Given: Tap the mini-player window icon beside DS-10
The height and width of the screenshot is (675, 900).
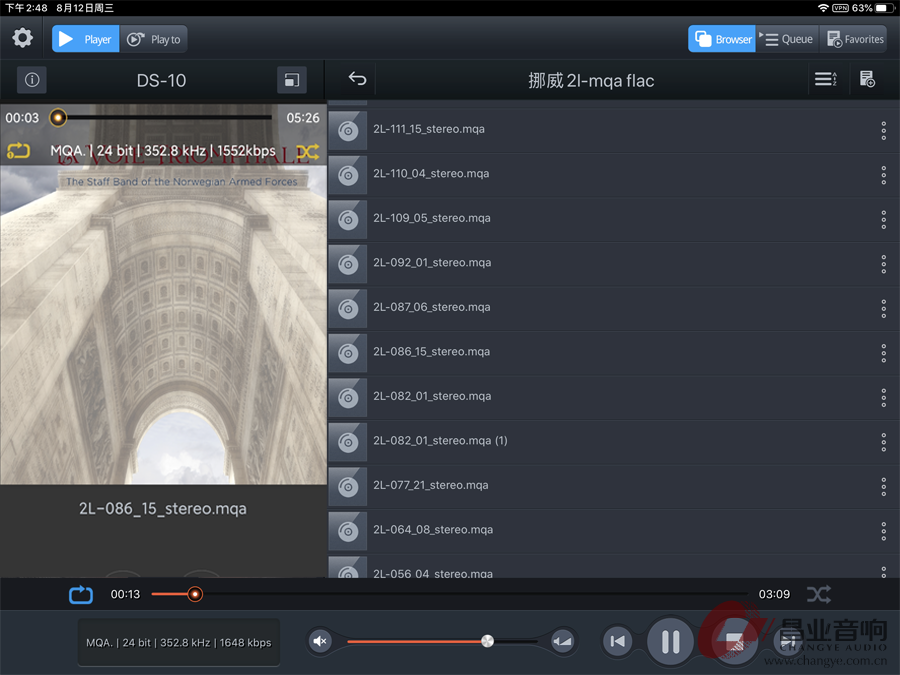Looking at the screenshot, I should pos(292,80).
